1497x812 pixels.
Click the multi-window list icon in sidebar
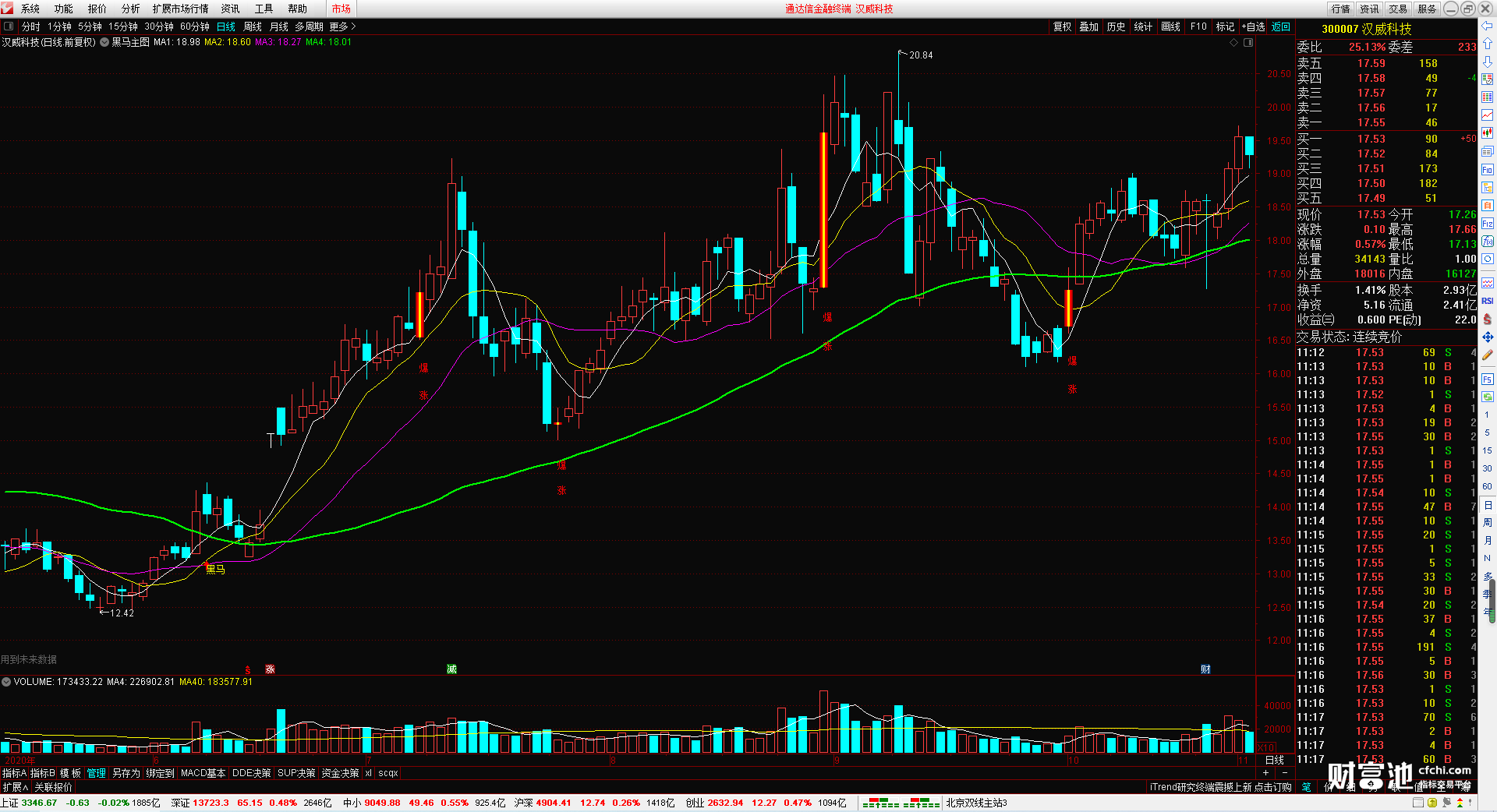coord(1487,151)
